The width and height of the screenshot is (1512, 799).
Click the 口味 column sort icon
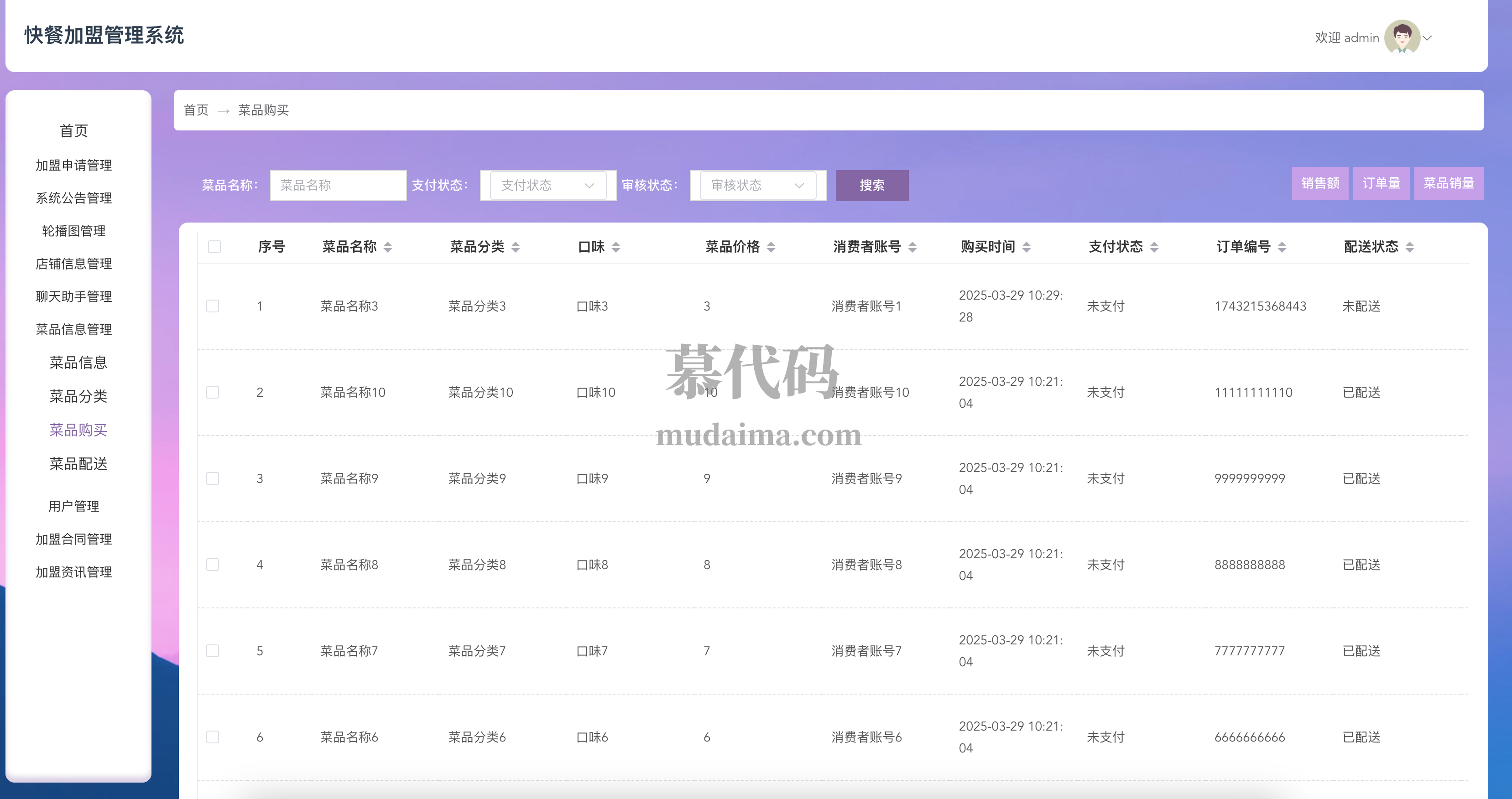[616, 247]
